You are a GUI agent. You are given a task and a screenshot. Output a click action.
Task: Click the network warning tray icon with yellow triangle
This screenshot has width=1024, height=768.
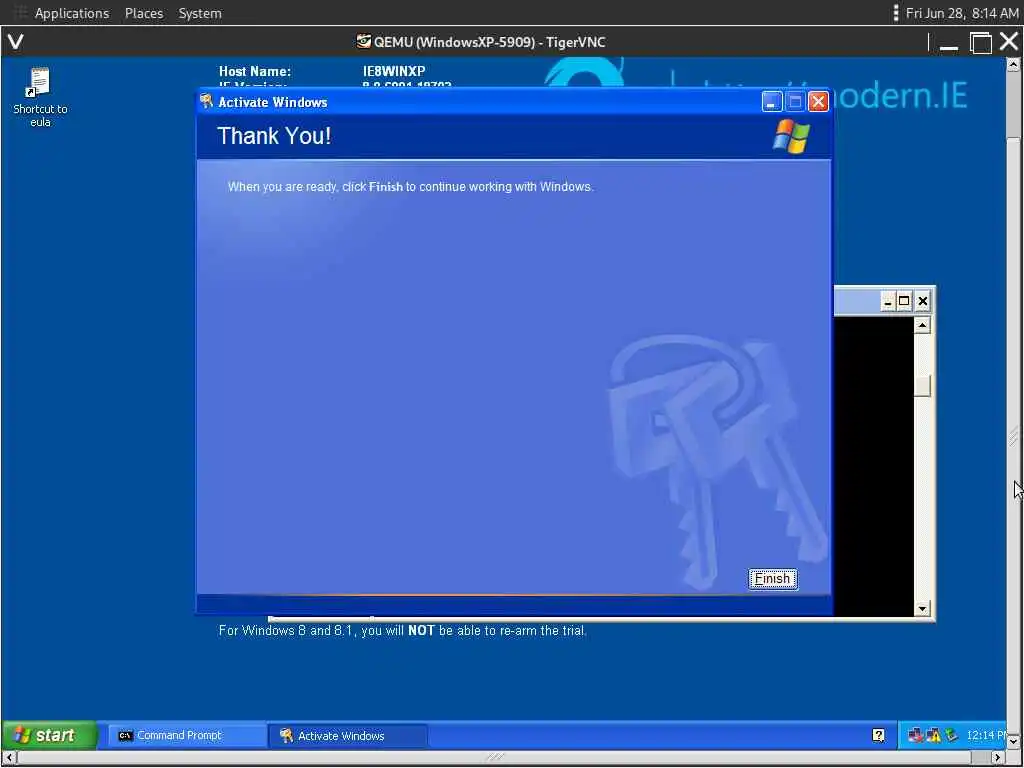pos(933,735)
